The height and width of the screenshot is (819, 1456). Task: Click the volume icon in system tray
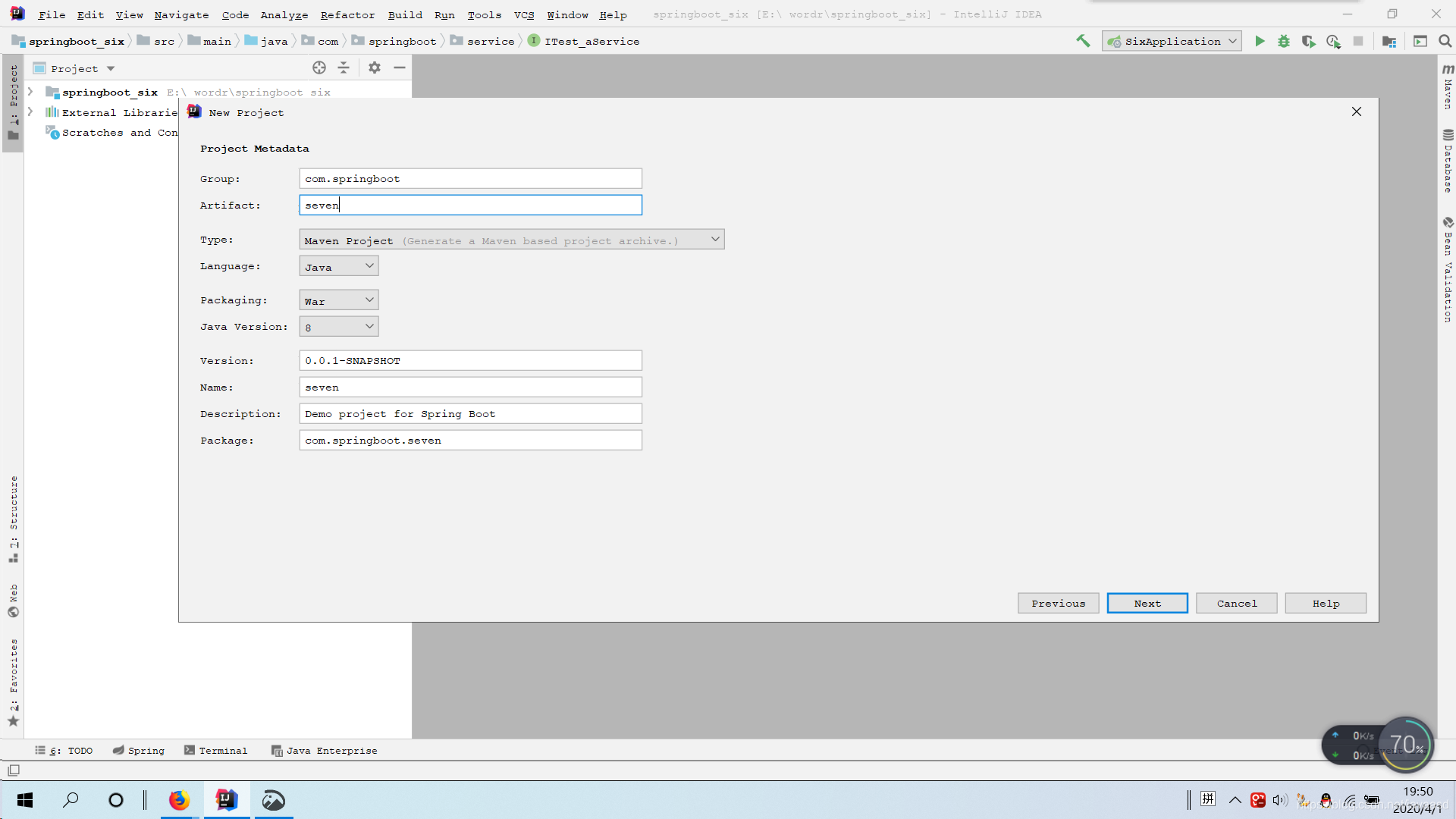1280,800
